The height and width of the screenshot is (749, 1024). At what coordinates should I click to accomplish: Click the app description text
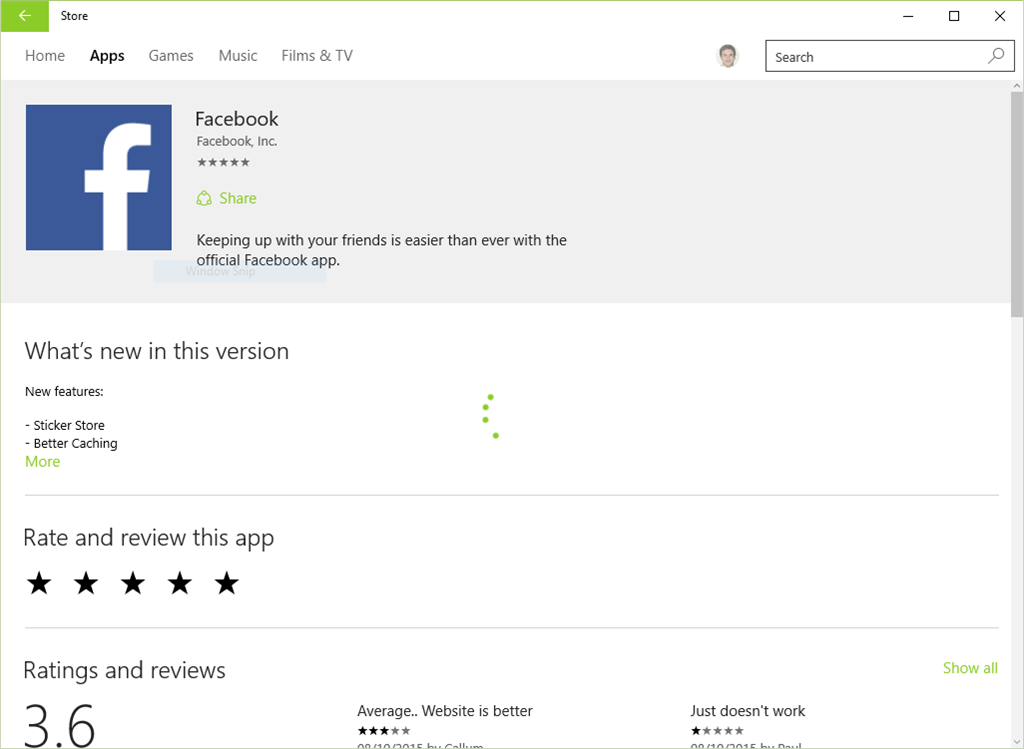[x=381, y=250]
